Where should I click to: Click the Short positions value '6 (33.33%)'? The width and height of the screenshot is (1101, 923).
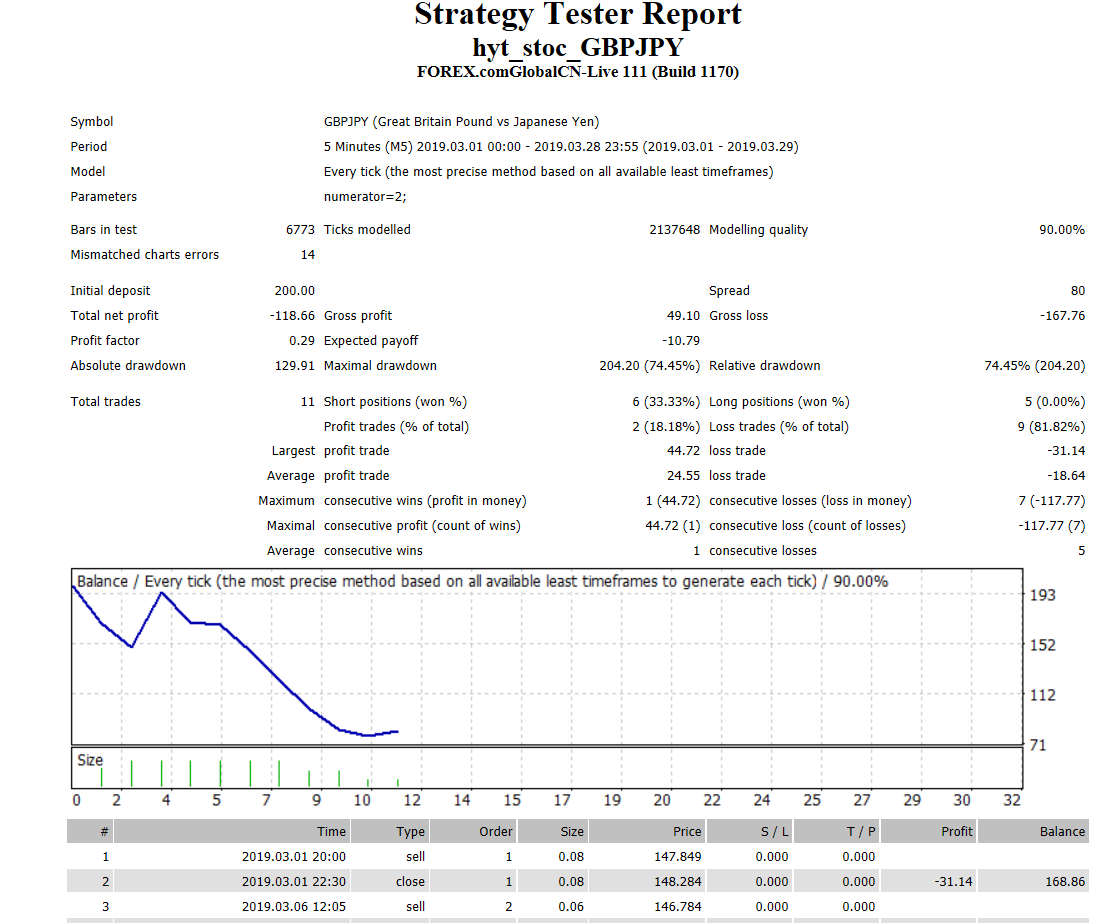(666, 402)
